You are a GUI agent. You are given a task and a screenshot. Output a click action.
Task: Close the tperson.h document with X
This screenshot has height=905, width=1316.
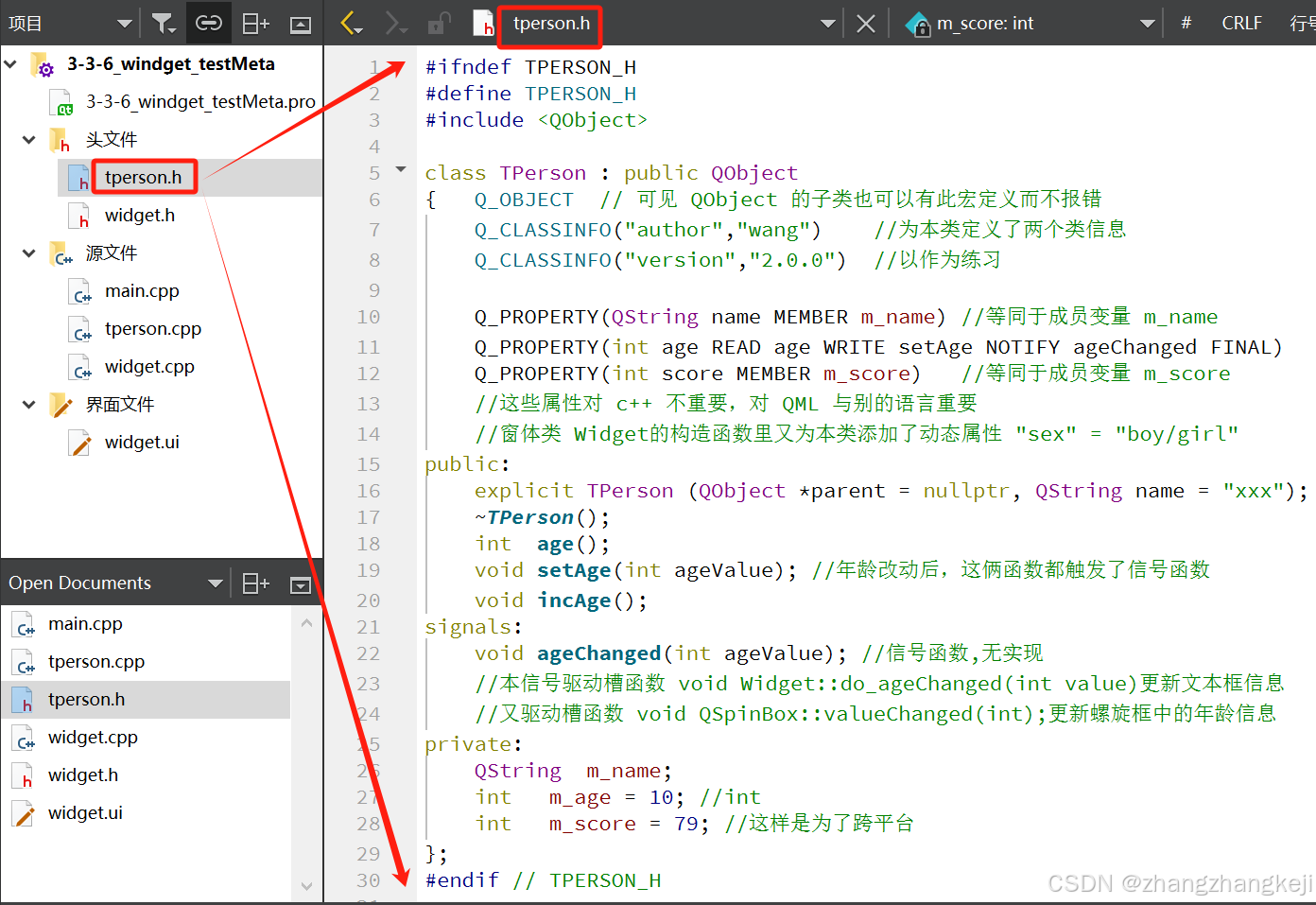[x=865, y=24]
